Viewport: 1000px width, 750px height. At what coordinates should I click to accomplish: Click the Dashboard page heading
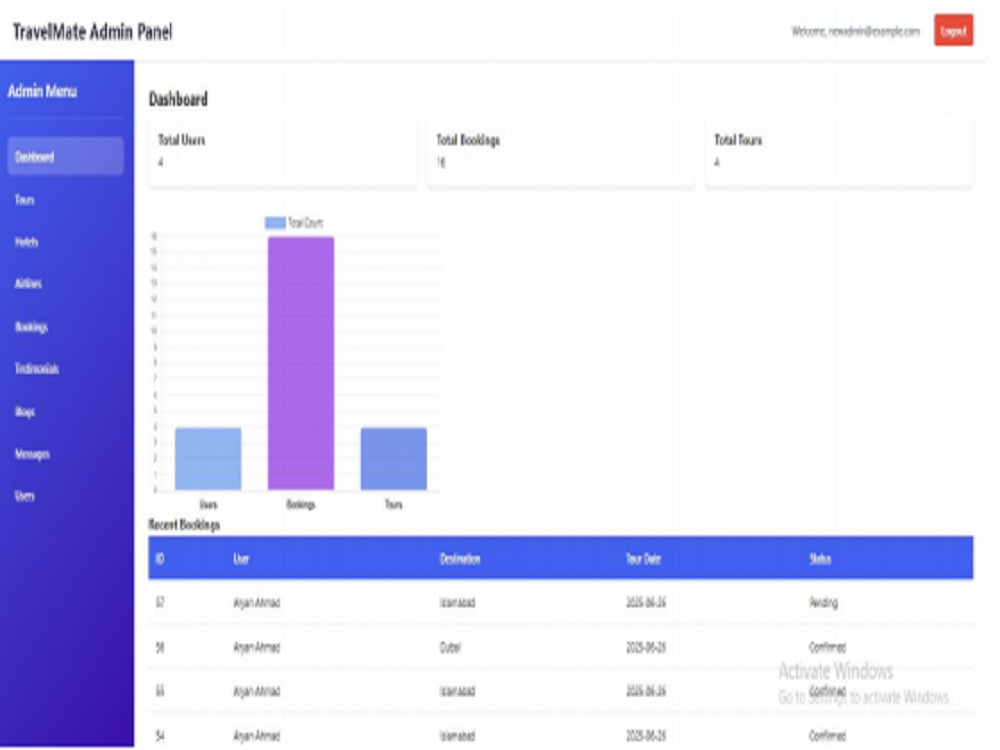[x=178, y=99]
